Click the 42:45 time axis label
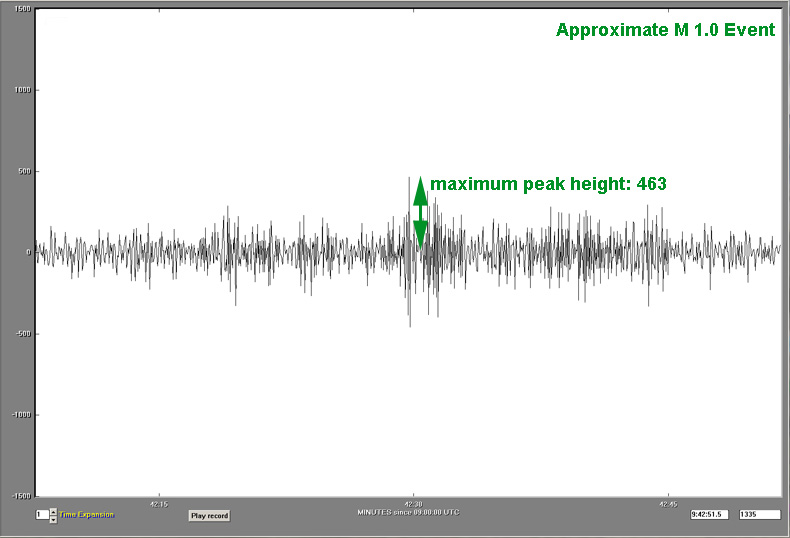The height and width of the screenshot is (538, 790). [x=668, y=504]
